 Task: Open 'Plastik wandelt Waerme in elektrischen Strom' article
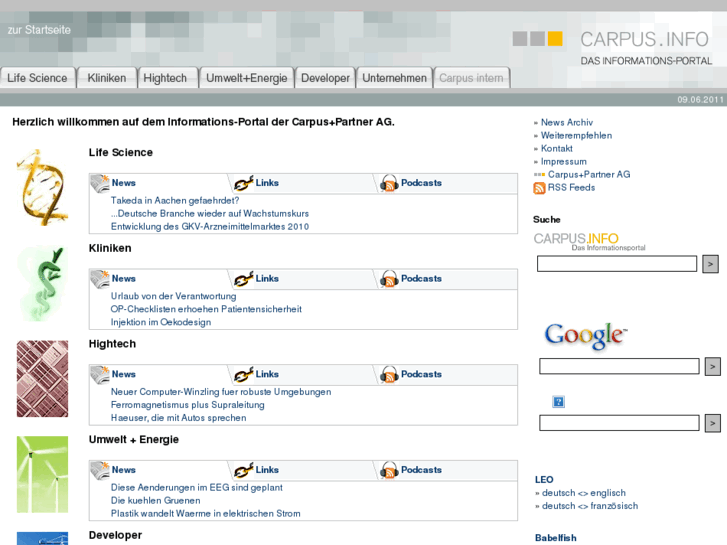tap(205, 513)
